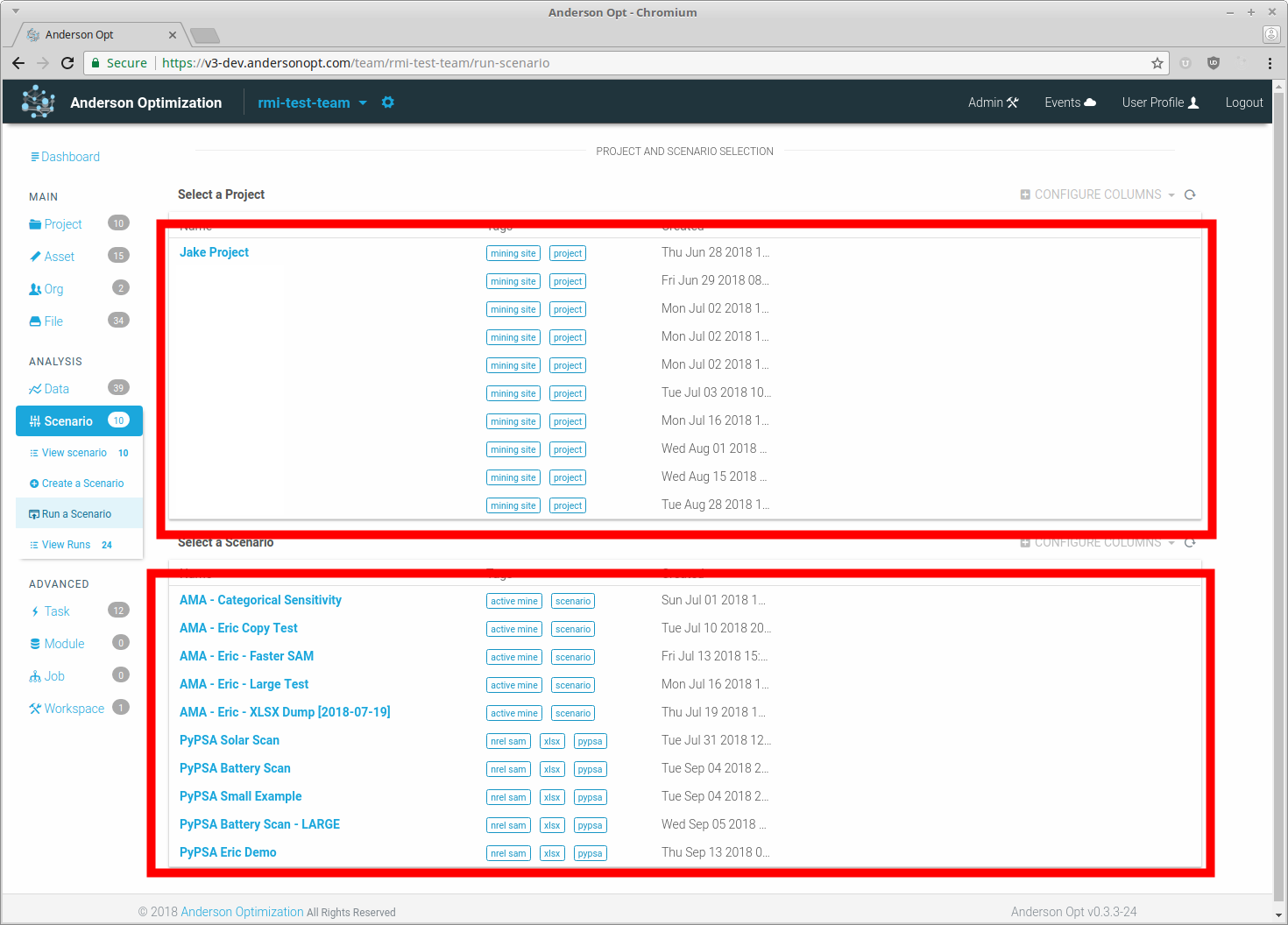
Task: Click project tag in Jake Project row
Action: [568, 253]
